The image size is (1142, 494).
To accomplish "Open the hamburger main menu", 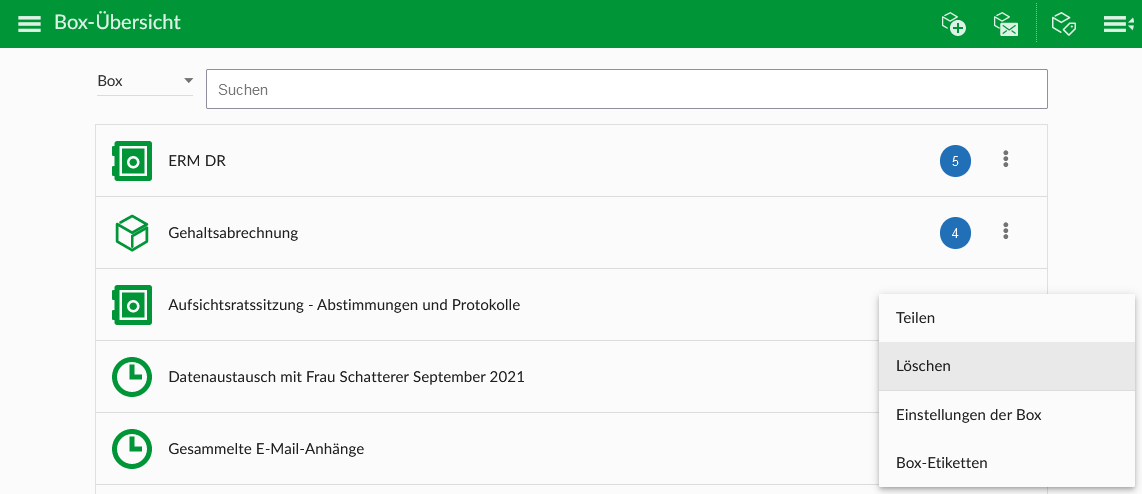I will pos(30,24).
